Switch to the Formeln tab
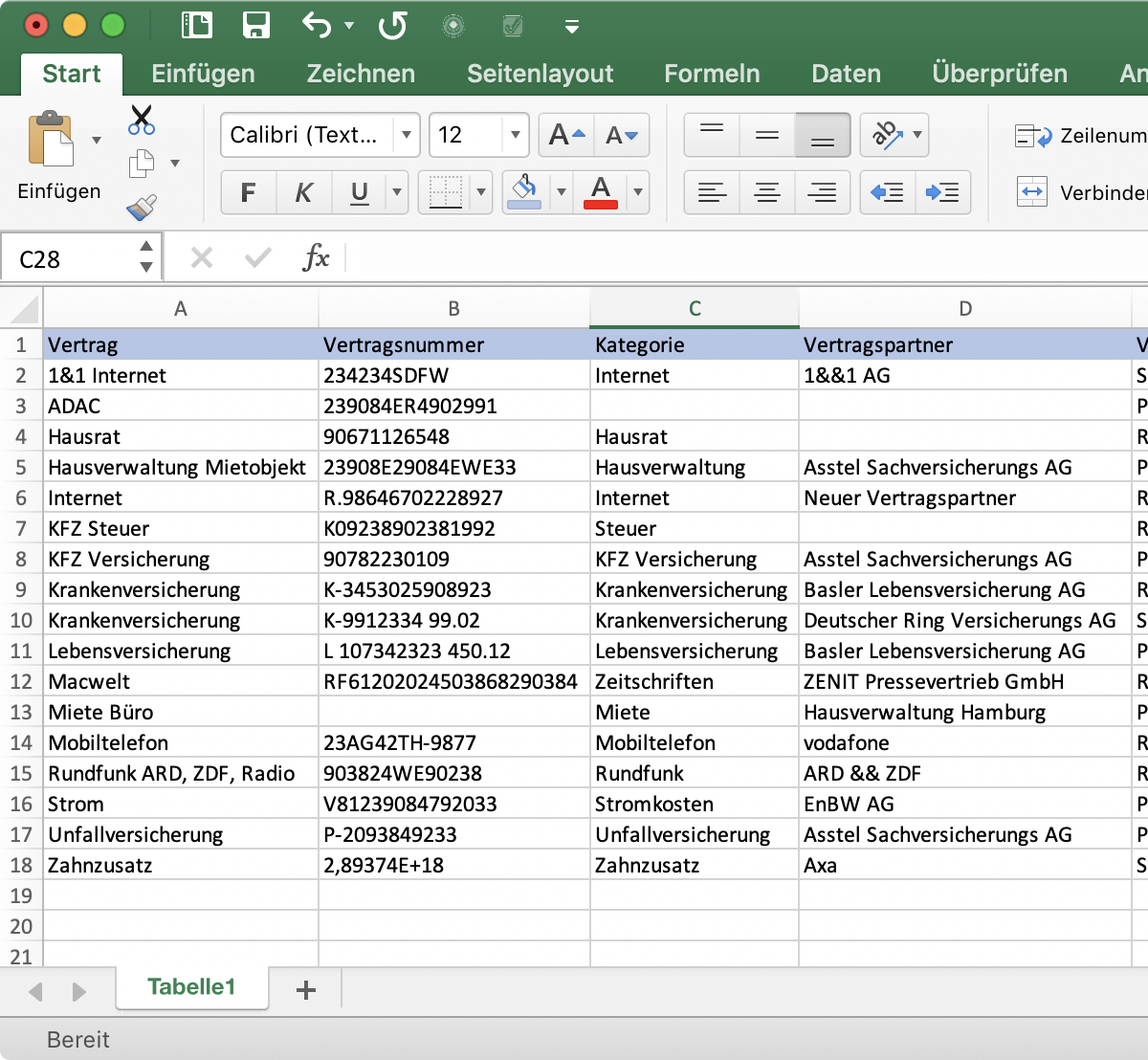This screenshot has width=1148, height=1060. [713, 74]
